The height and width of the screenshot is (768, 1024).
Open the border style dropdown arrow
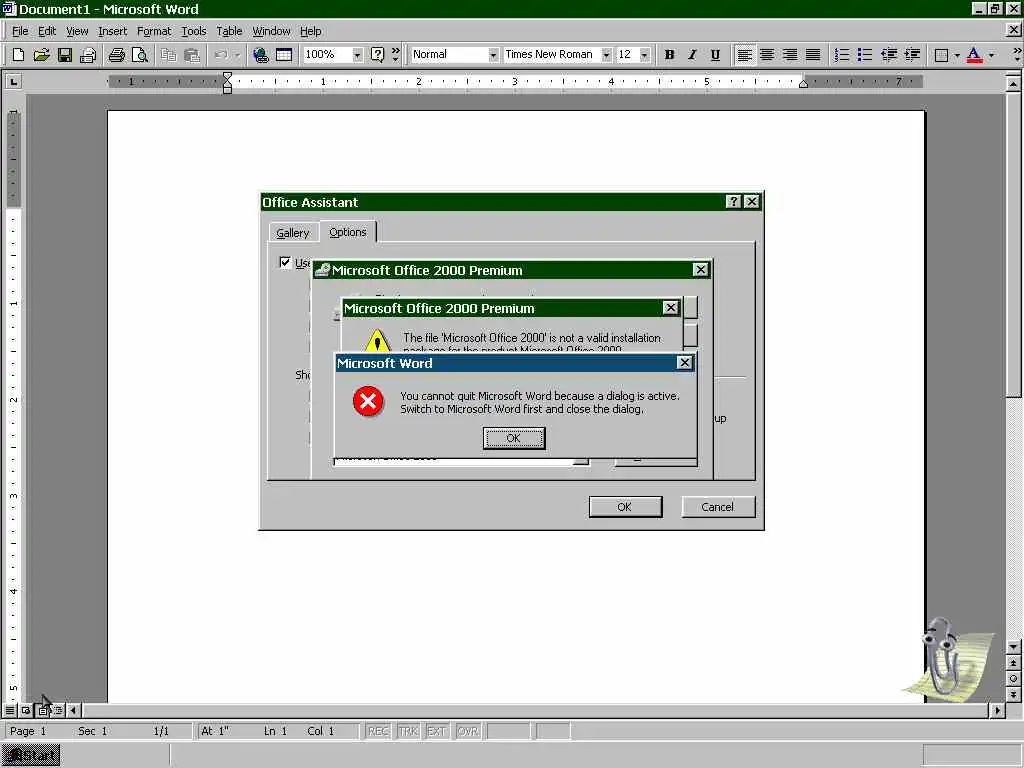[957, 55]
